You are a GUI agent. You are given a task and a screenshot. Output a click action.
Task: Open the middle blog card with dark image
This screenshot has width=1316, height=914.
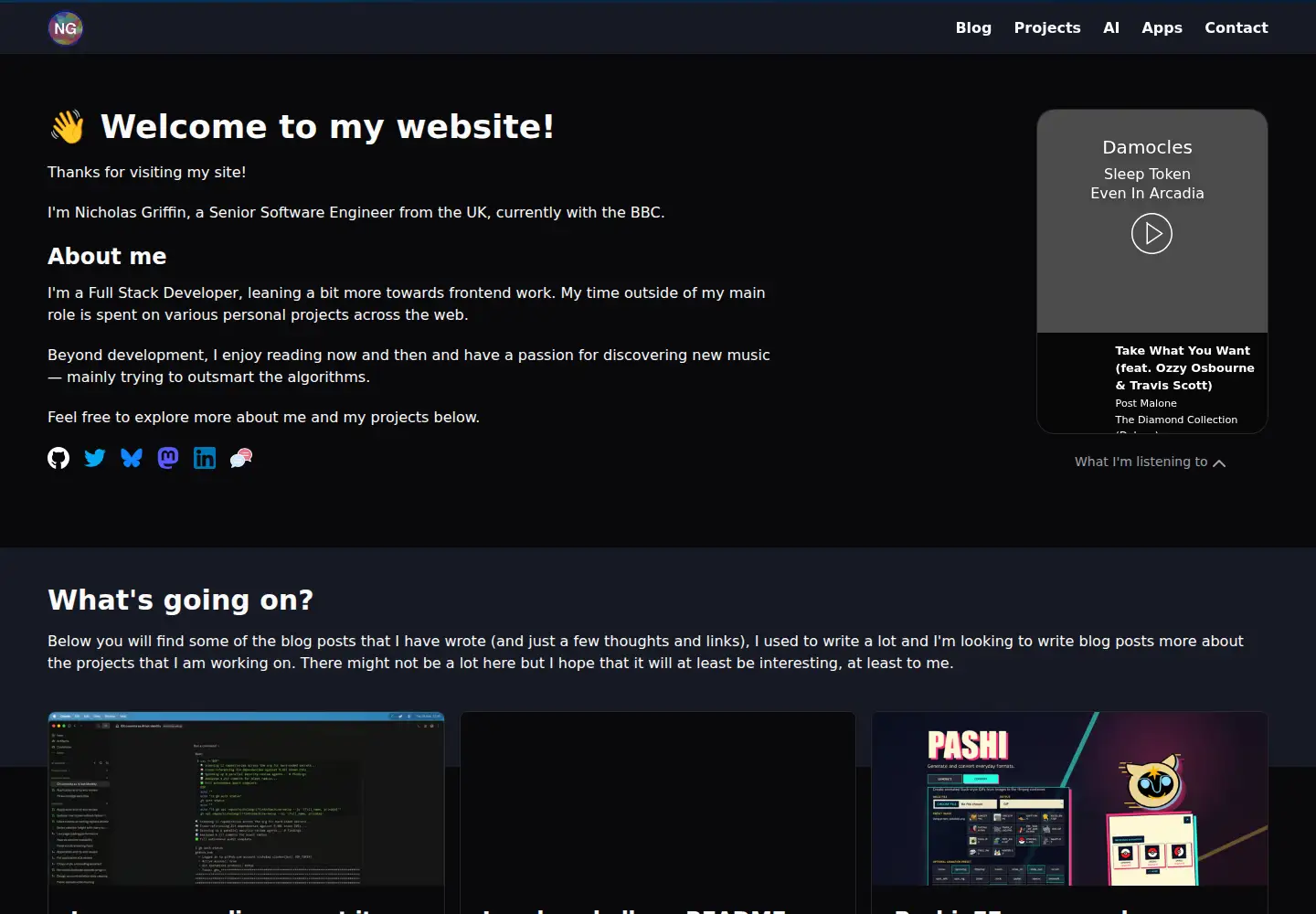point(658,813)
